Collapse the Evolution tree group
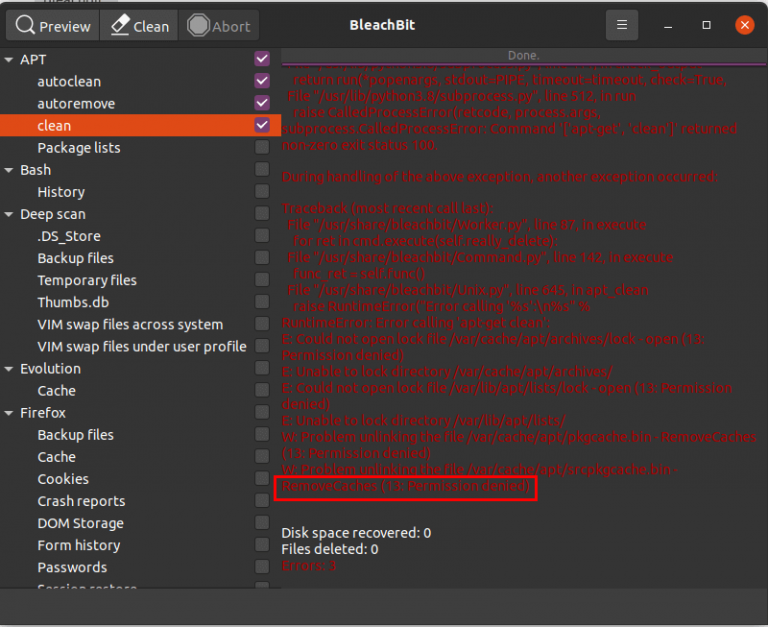 tap(9, 369)
